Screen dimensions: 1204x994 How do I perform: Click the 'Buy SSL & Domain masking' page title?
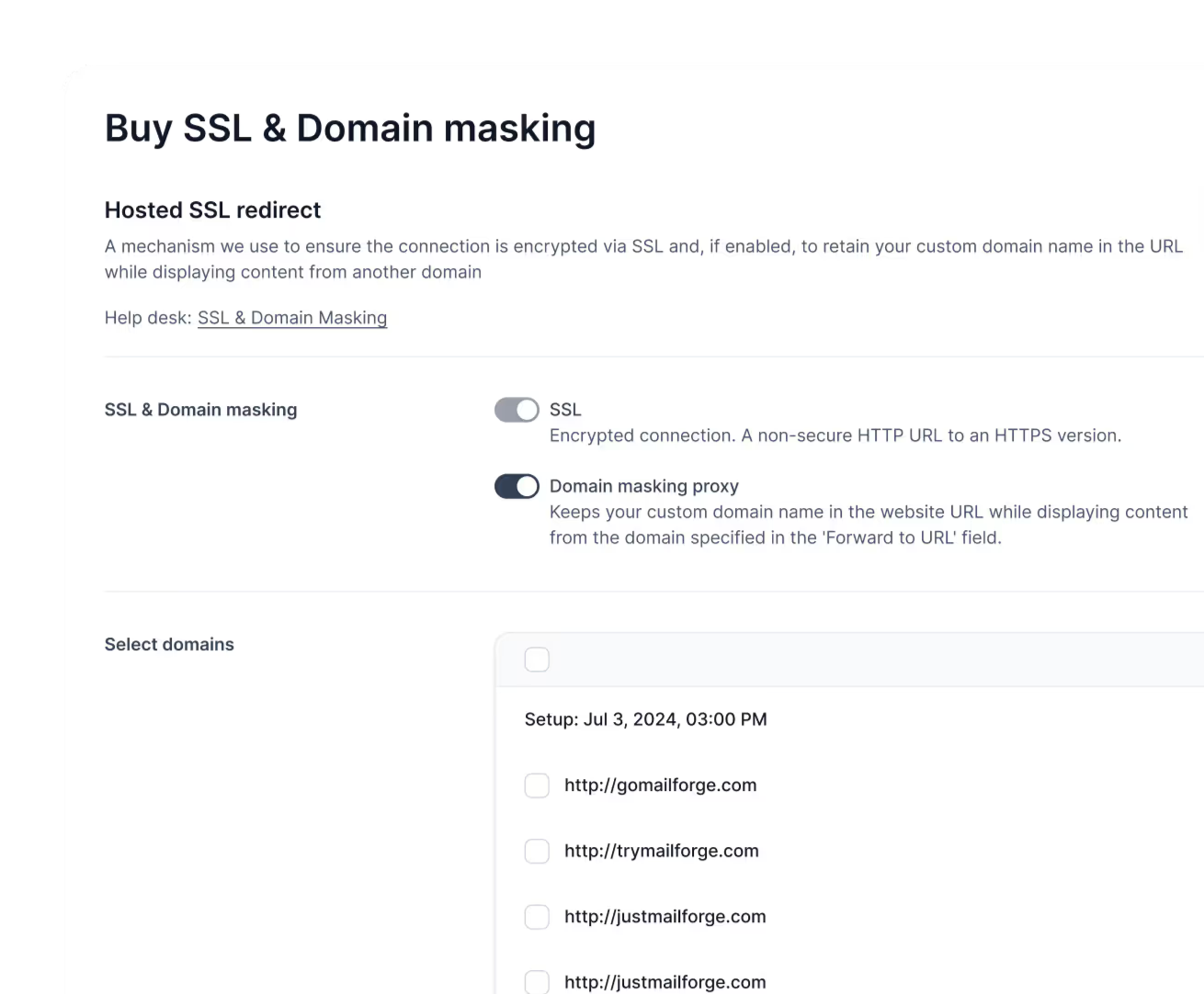coord(350,129)
